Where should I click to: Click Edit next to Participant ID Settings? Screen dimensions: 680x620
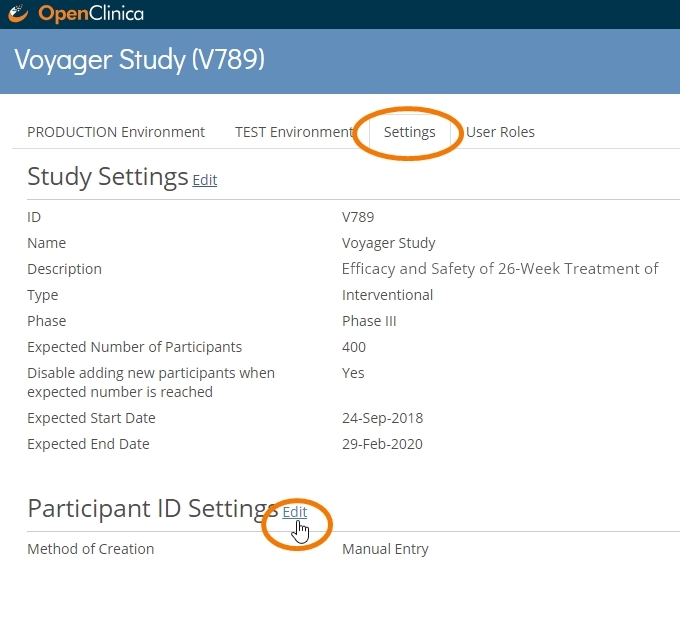(294, 512)
